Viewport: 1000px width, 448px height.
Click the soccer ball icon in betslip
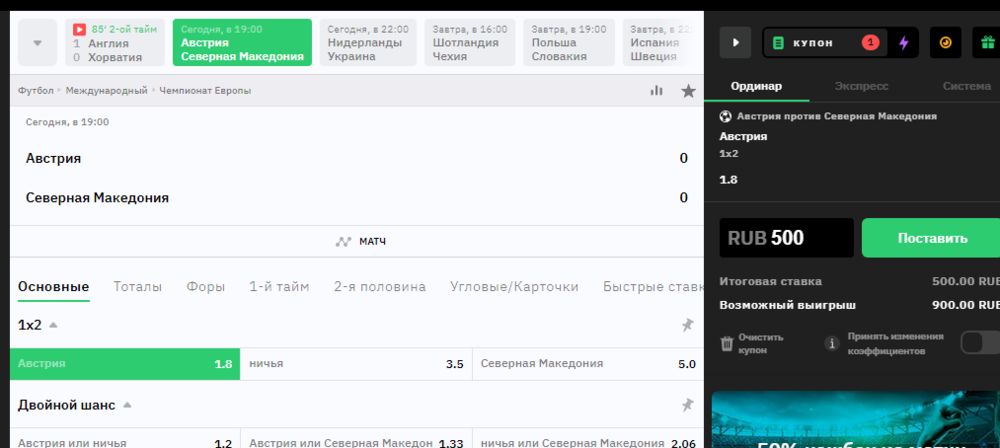725,117
